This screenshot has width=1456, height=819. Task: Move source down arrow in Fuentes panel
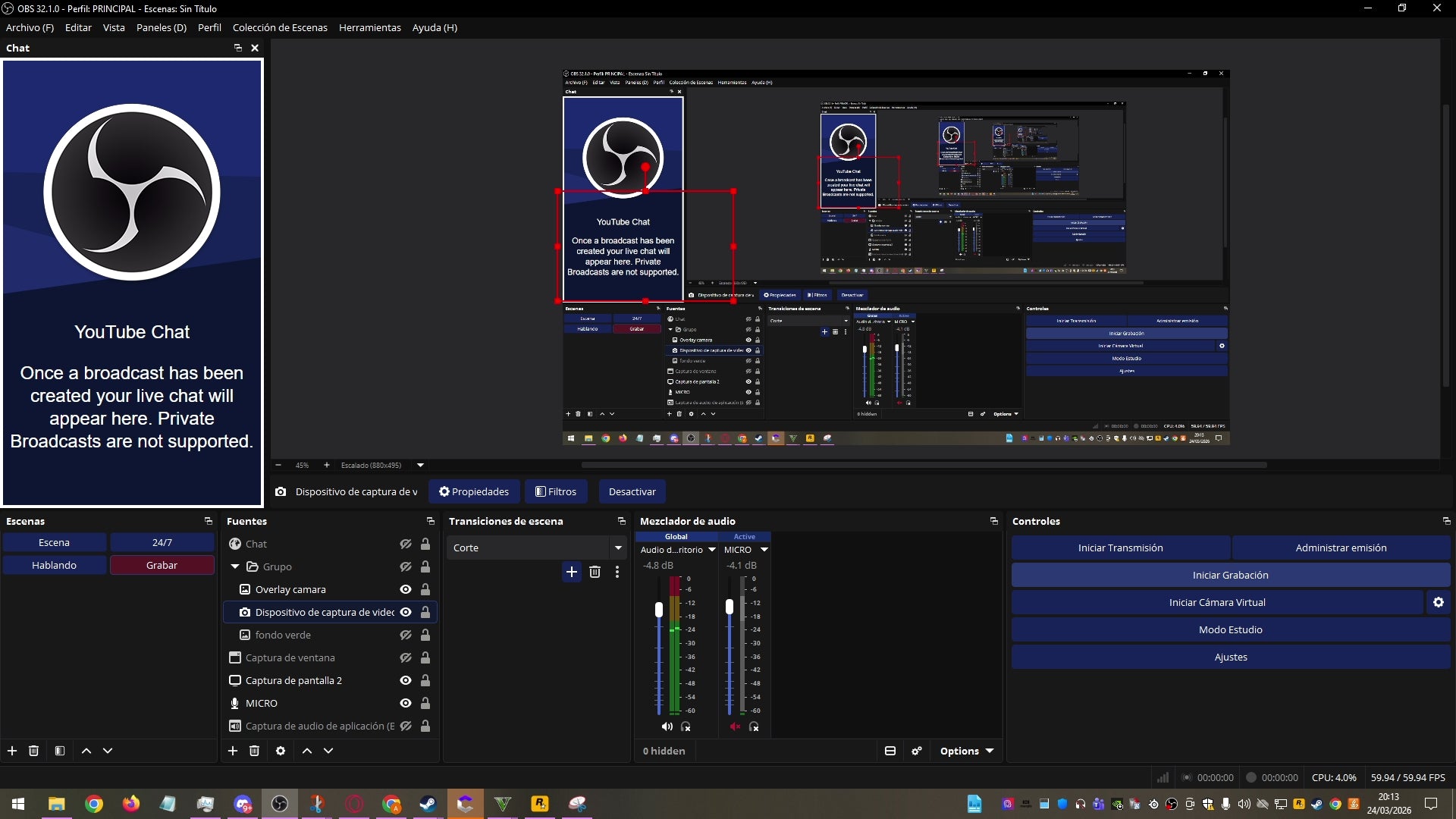pyautogui.click(x=328, y=751)
